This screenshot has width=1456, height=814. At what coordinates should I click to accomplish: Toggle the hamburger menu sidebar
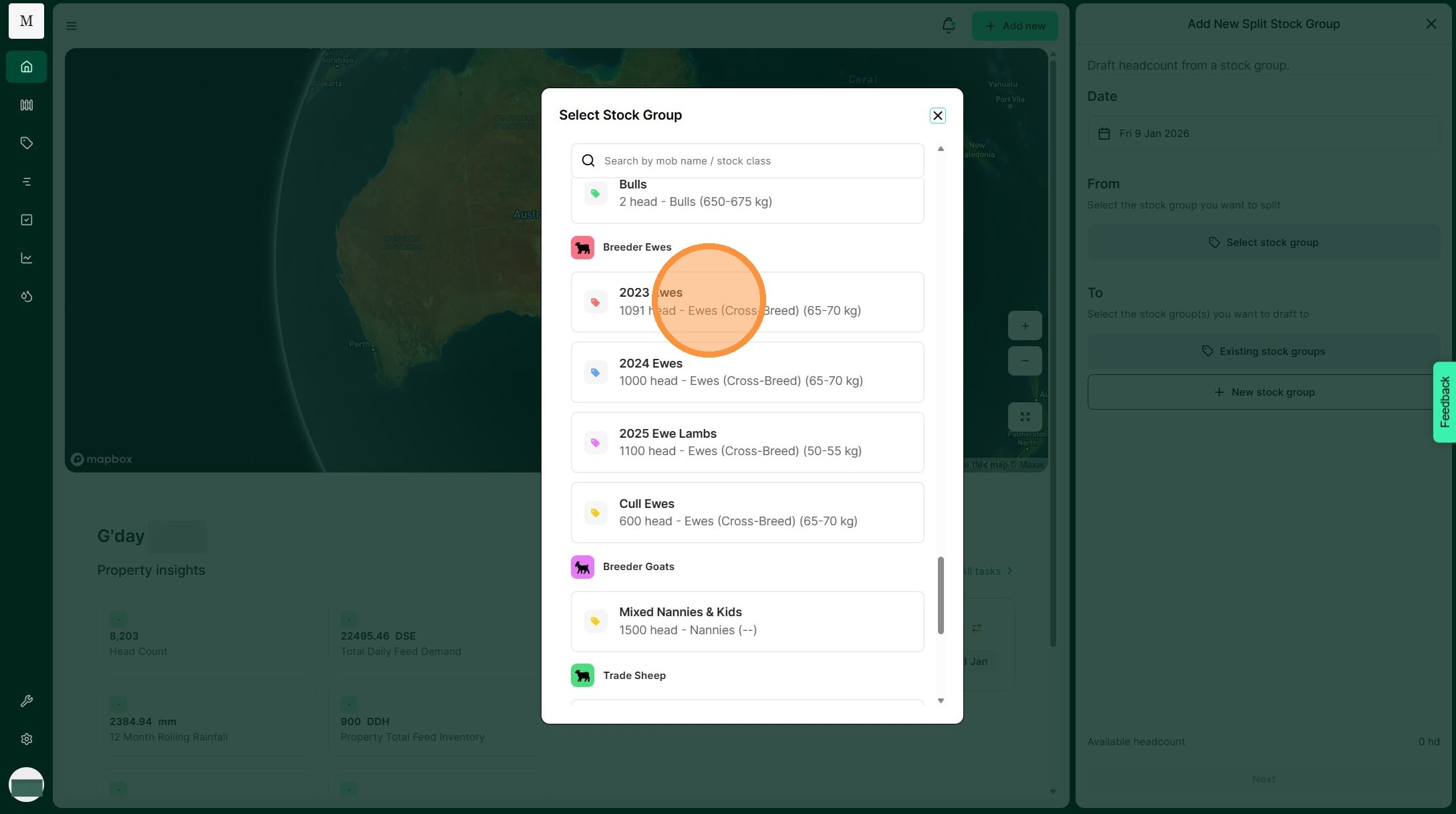pyautogui.click(x=72, y=26)
